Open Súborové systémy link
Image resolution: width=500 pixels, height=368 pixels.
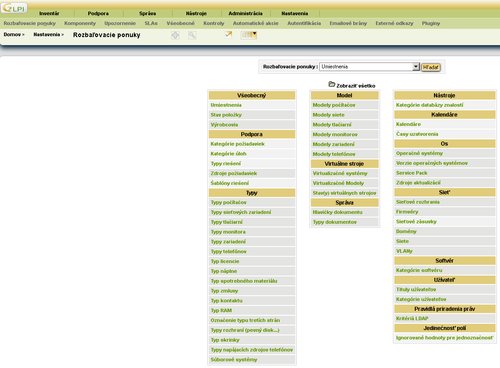click(234, 360)
